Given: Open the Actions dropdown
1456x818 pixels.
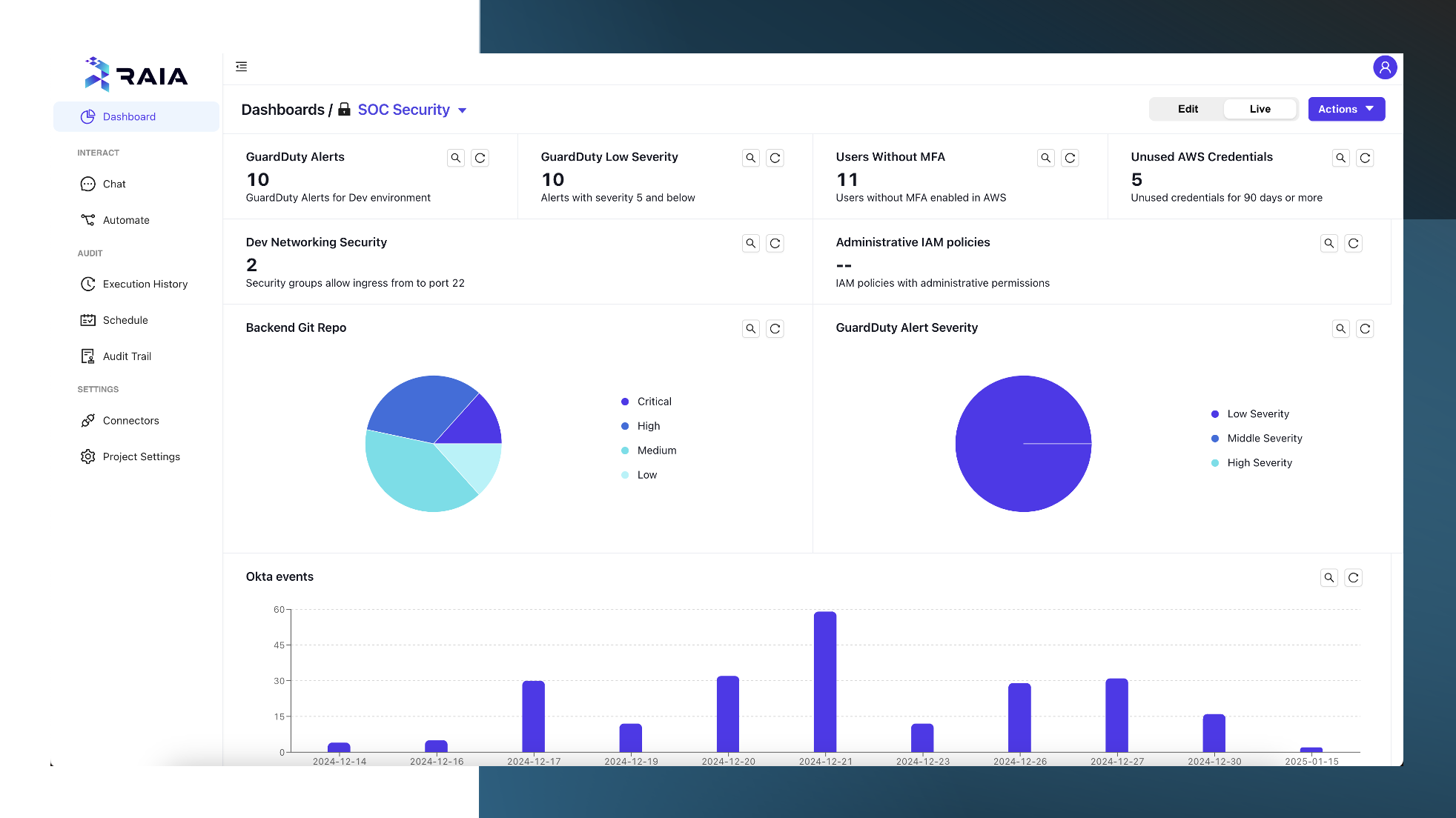Looking at the screenshot, I should [x=1346, y=109].
